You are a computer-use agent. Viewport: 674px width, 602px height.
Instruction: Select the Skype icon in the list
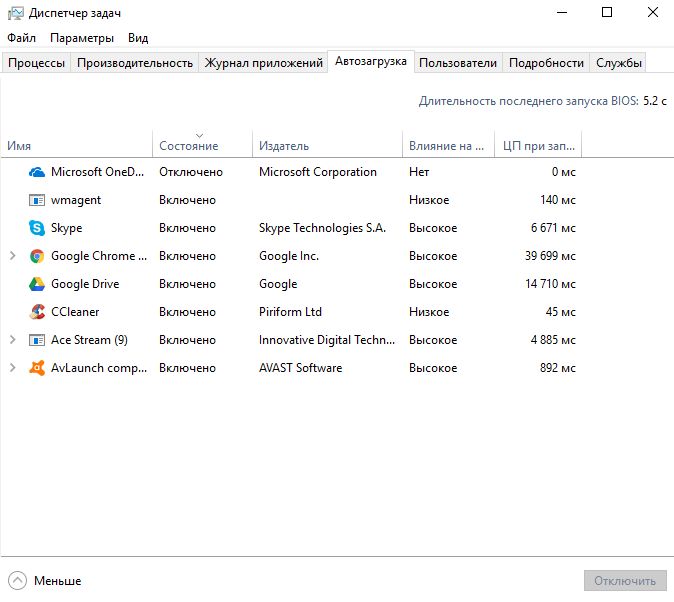click(37, 228)
